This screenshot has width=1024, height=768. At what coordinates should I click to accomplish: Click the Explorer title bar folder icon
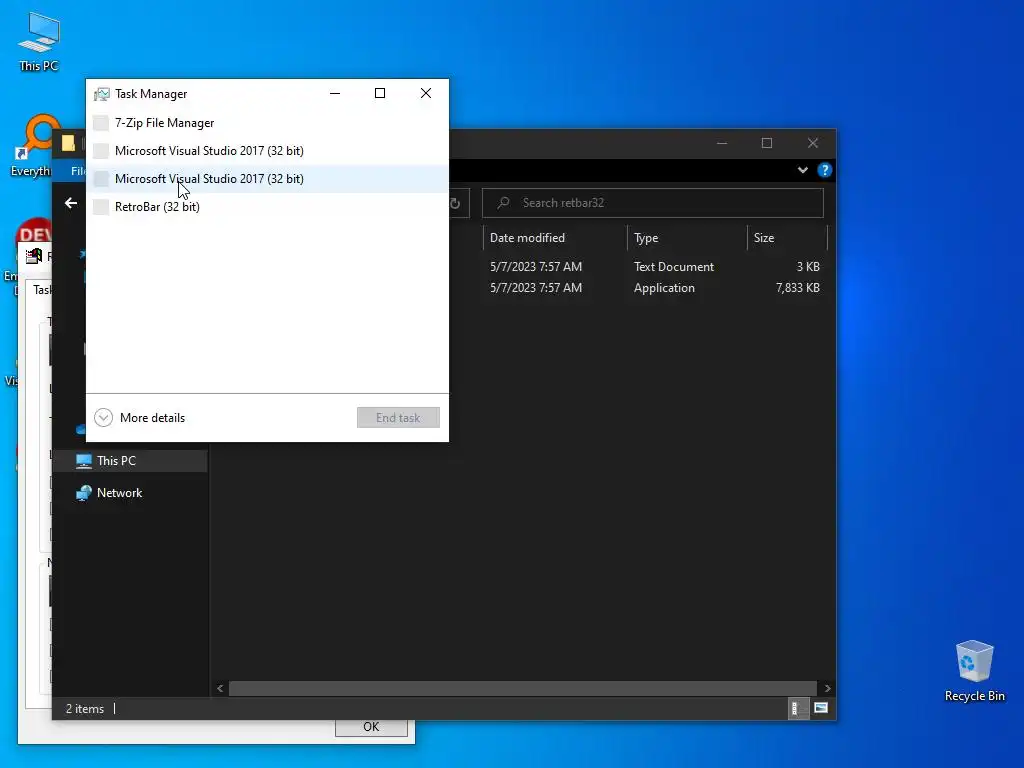tap(68, 143)
